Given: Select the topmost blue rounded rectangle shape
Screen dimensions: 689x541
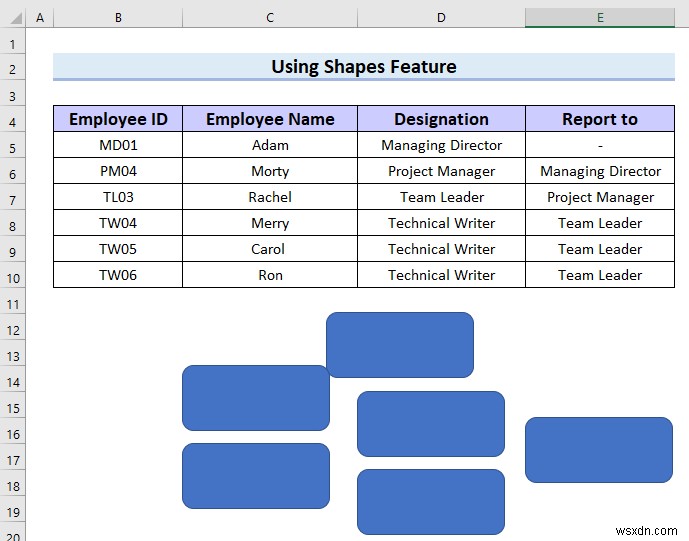Looking at the screenshot, I should 400,345.
